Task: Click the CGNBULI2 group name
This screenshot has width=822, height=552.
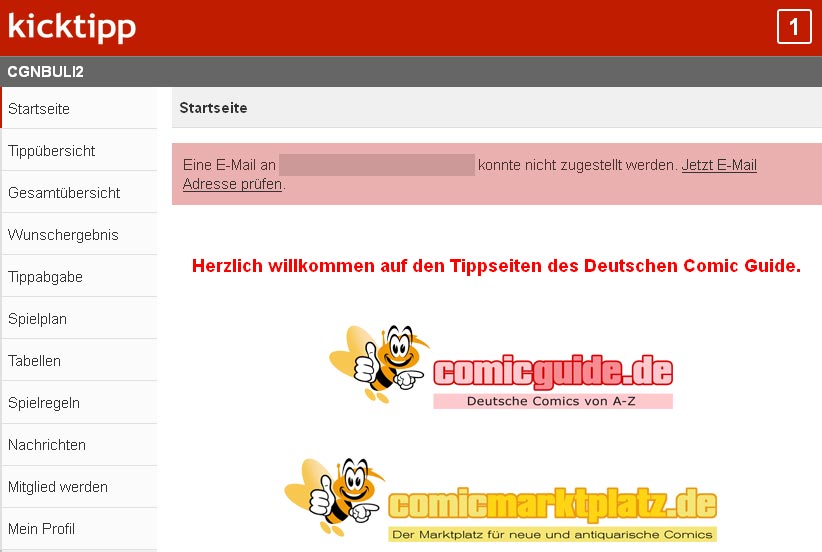Action: (x=46, y=72)
